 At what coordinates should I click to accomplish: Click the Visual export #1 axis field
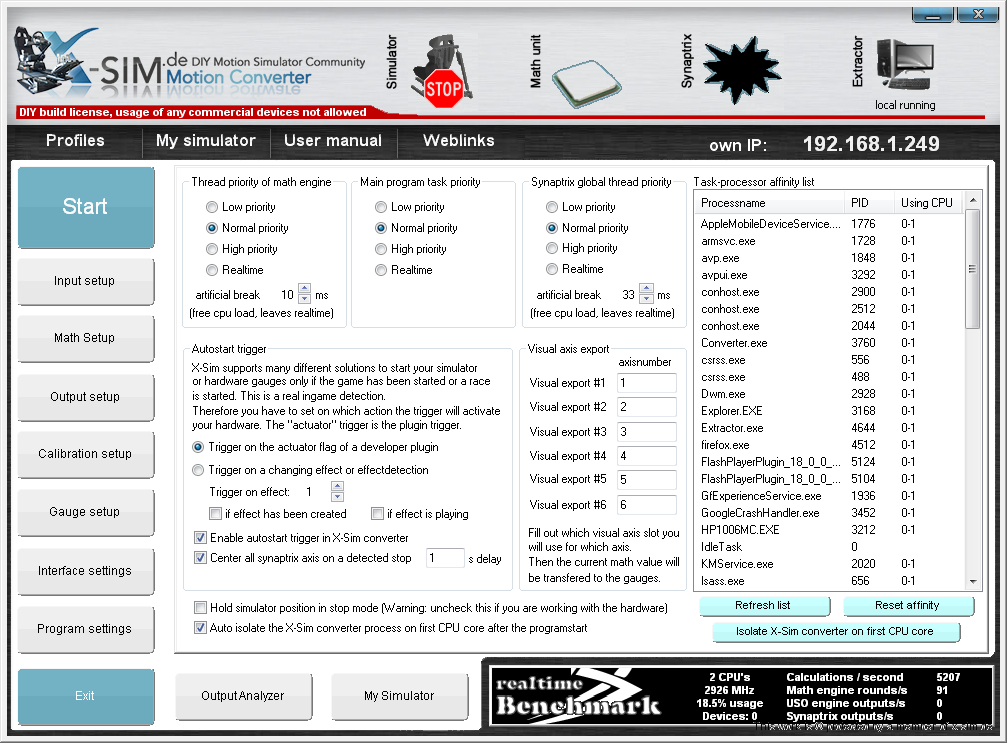tap(646, 383)
